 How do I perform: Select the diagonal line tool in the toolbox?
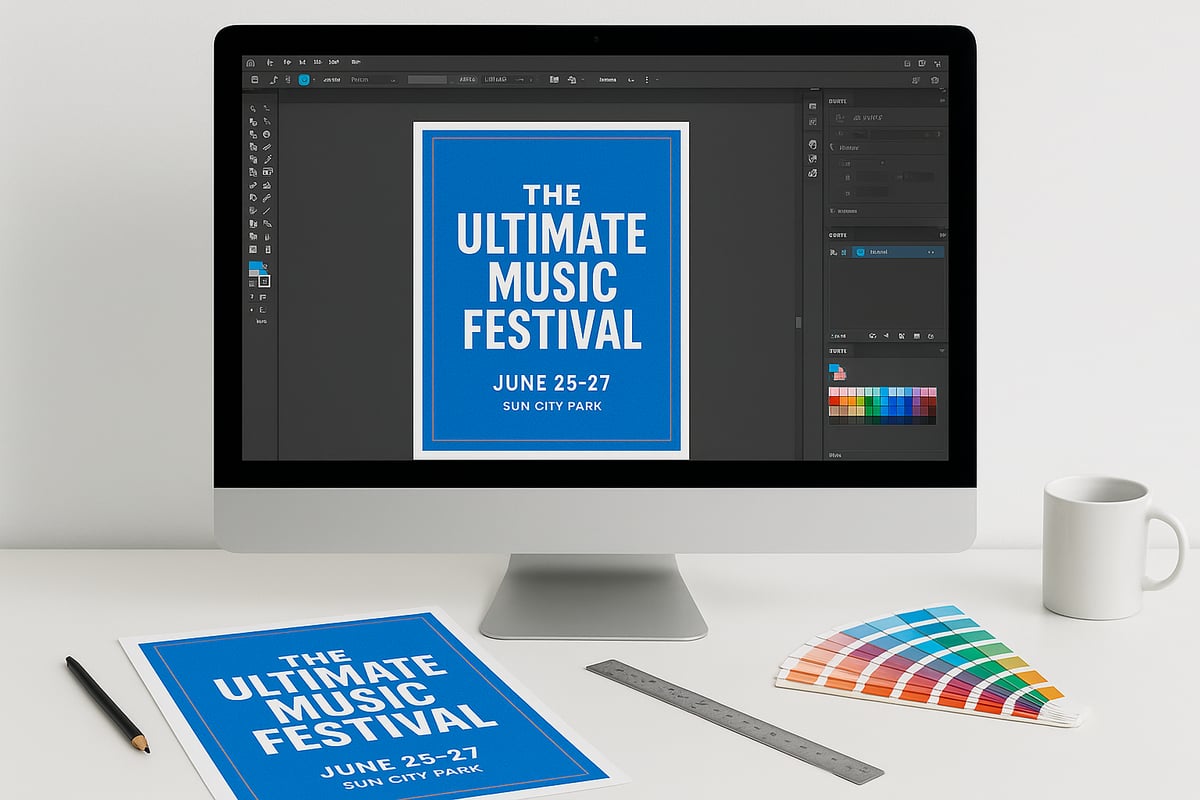267,210
